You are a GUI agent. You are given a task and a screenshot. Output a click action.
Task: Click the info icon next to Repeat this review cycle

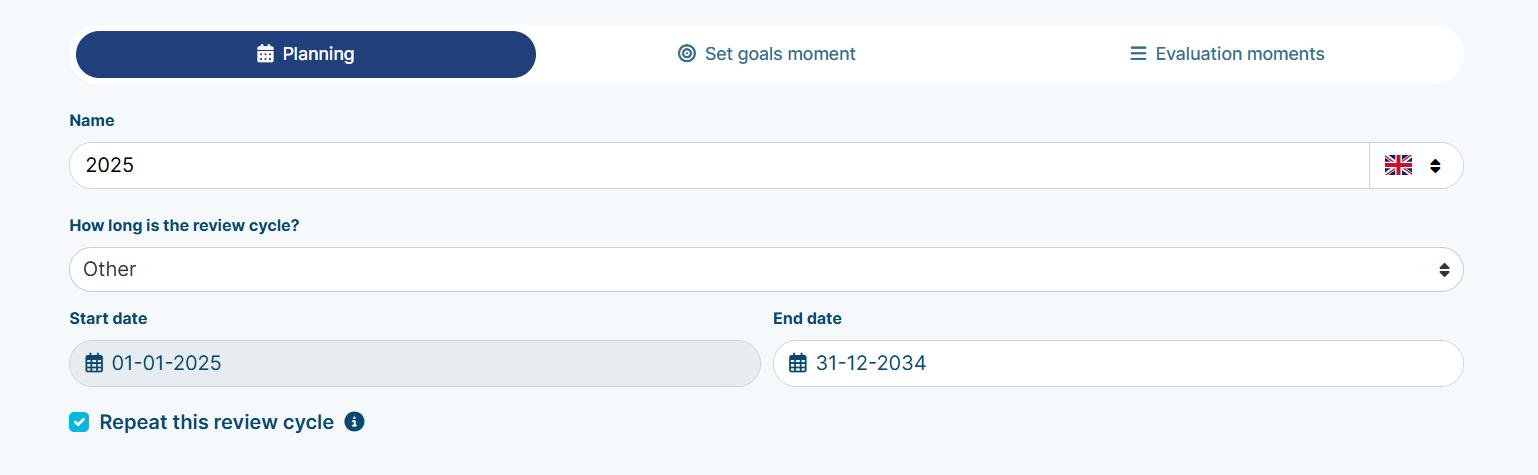[x=354, y=422]
